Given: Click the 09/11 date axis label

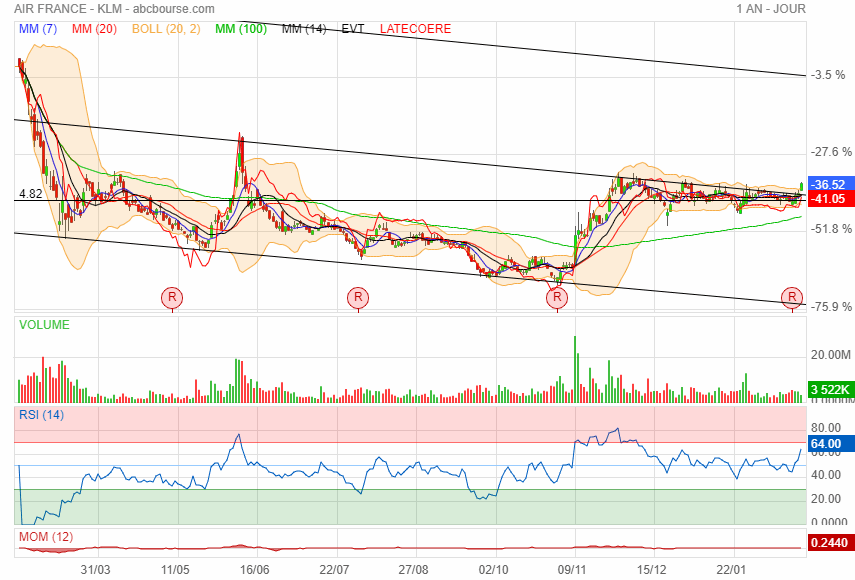Looking at the screenshot, I should tap(571, 570).
